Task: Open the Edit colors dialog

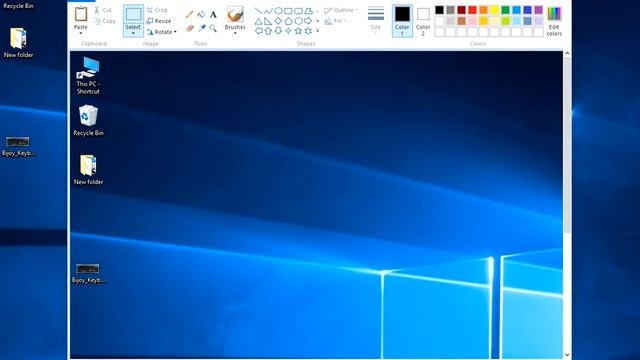Action: coord(554,22)
